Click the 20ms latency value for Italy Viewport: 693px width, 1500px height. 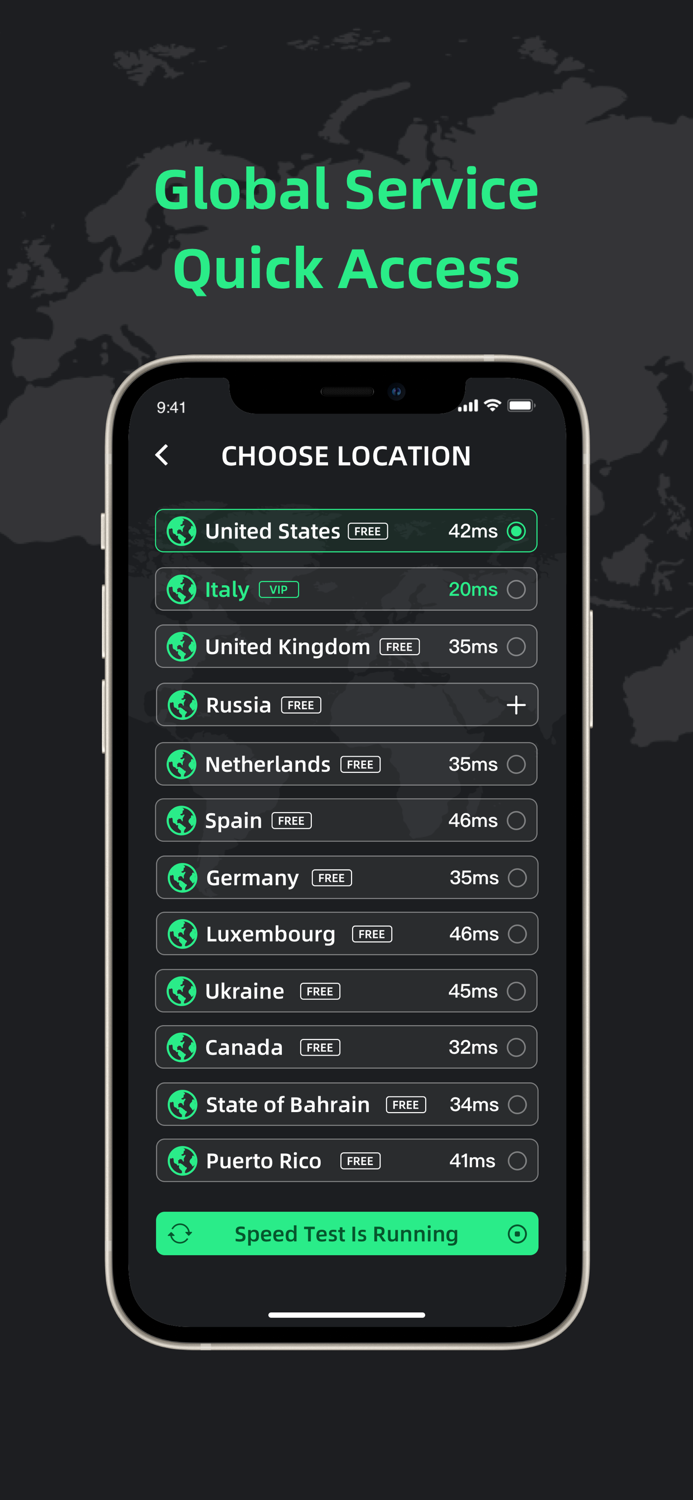[472, 589]
